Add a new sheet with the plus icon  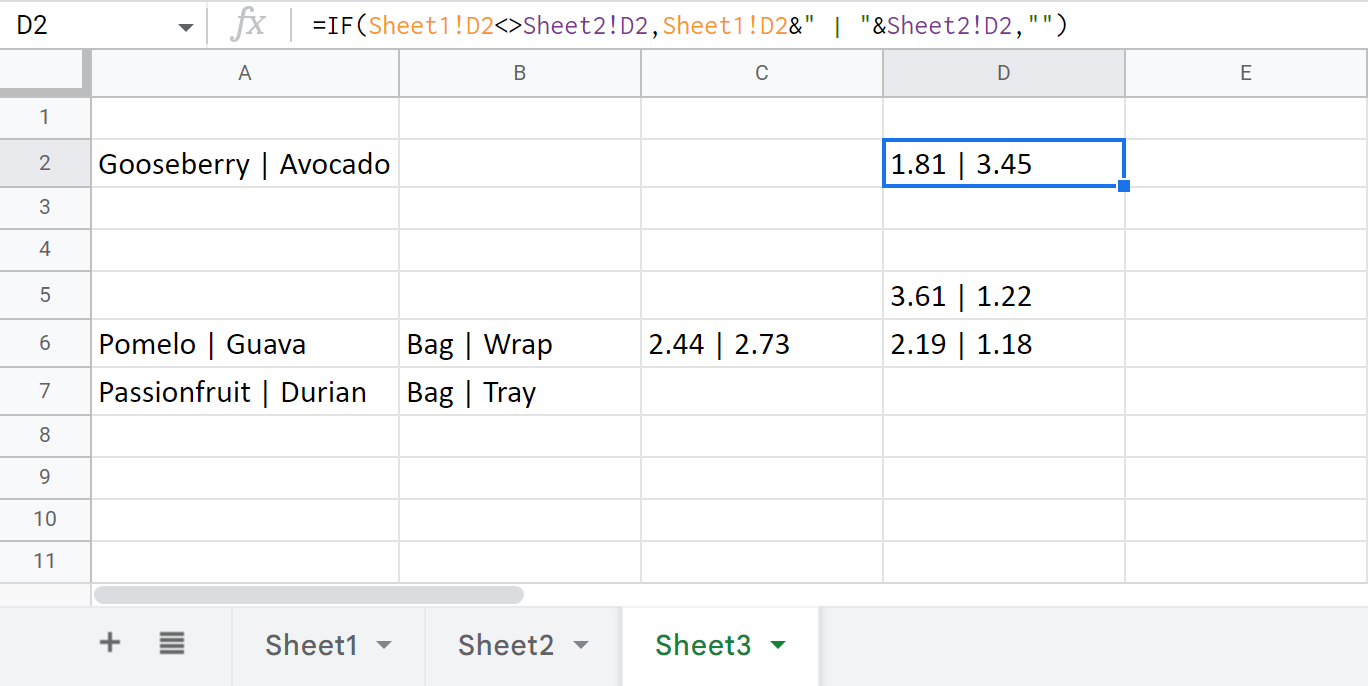point(109,645)
